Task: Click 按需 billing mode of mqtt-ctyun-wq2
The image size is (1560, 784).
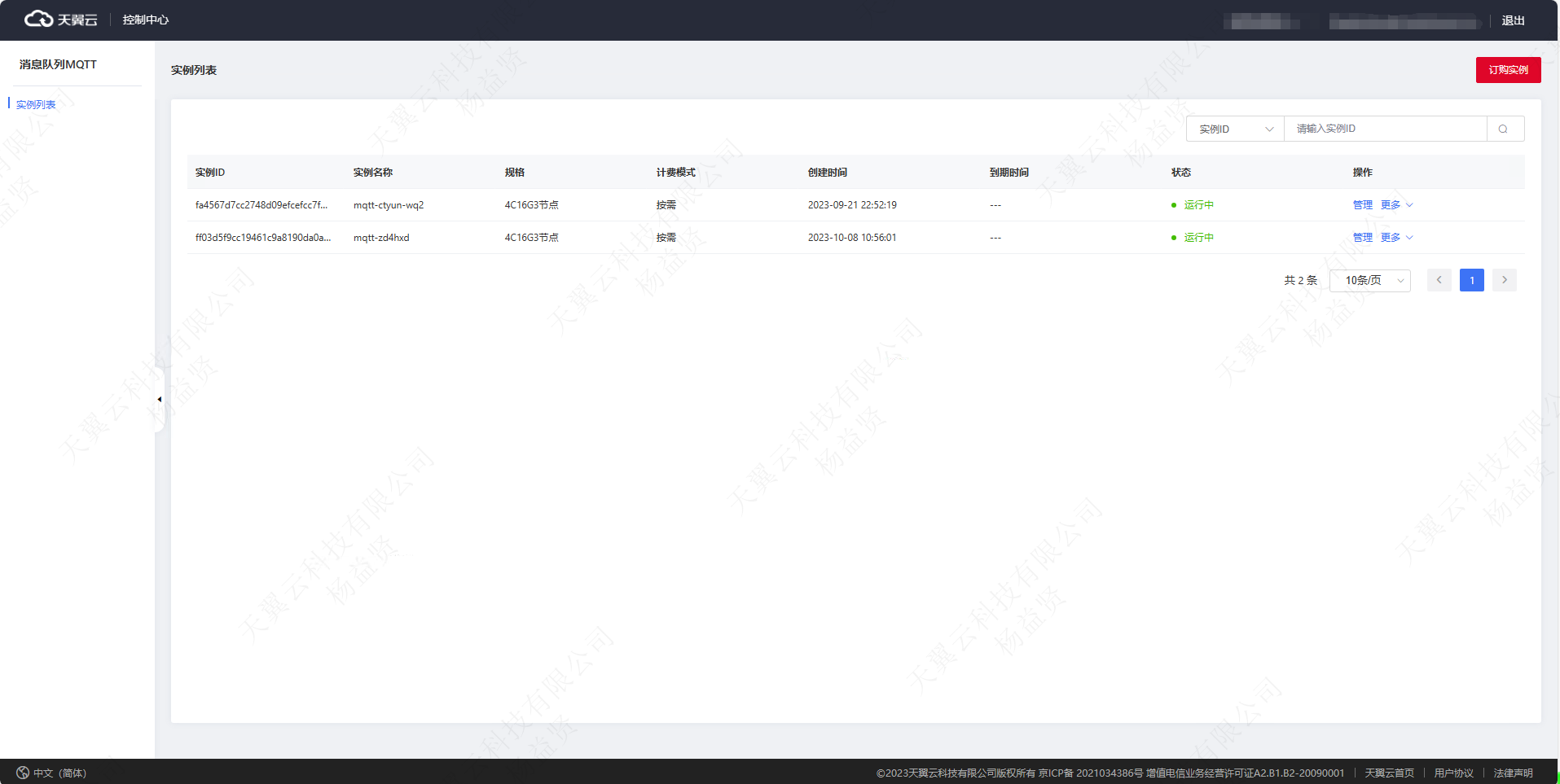Action: click(x=666, y=205)
